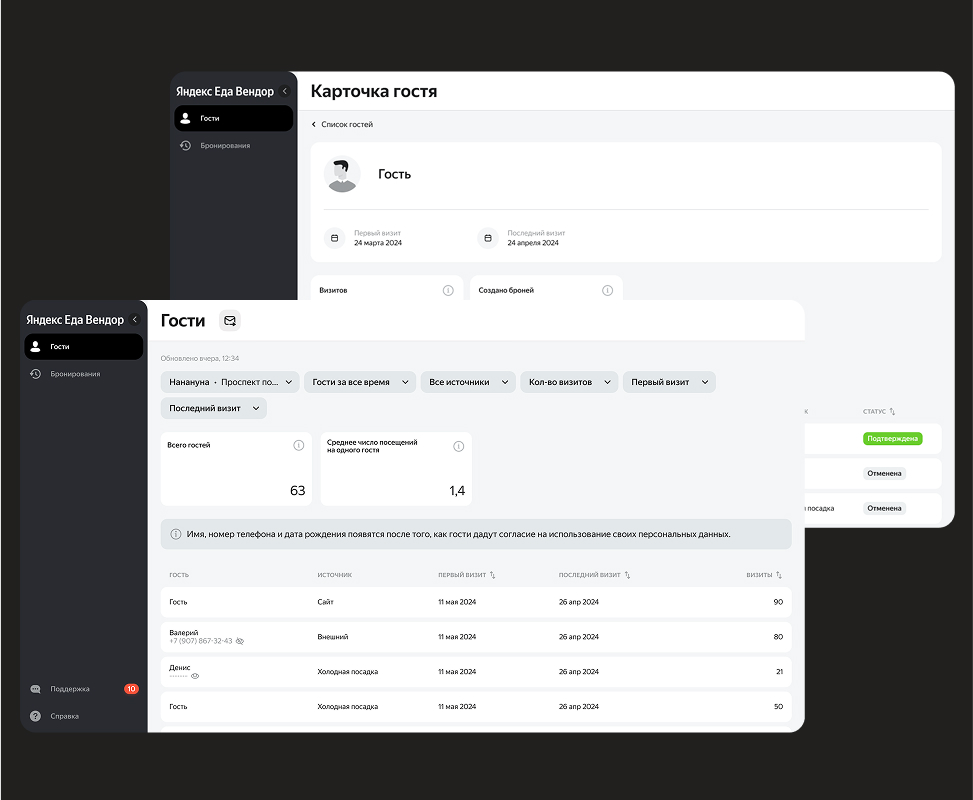This screenshot has width=973, height=800.
Task: Click the Подтверждена status badge
Action: point(892,439)
